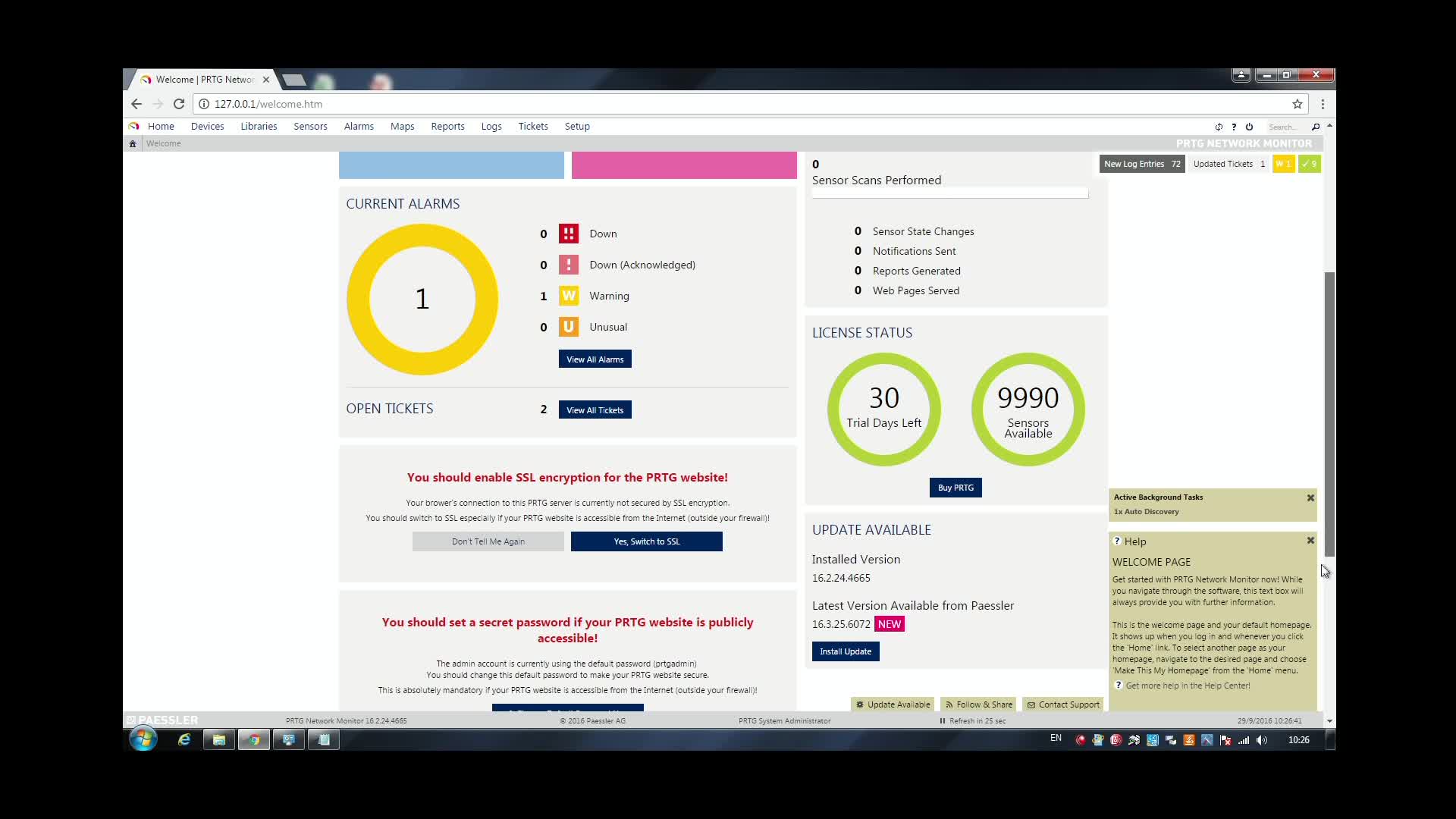Click the site information icon in address bar
1456x819 pixels.
(204, 104)
